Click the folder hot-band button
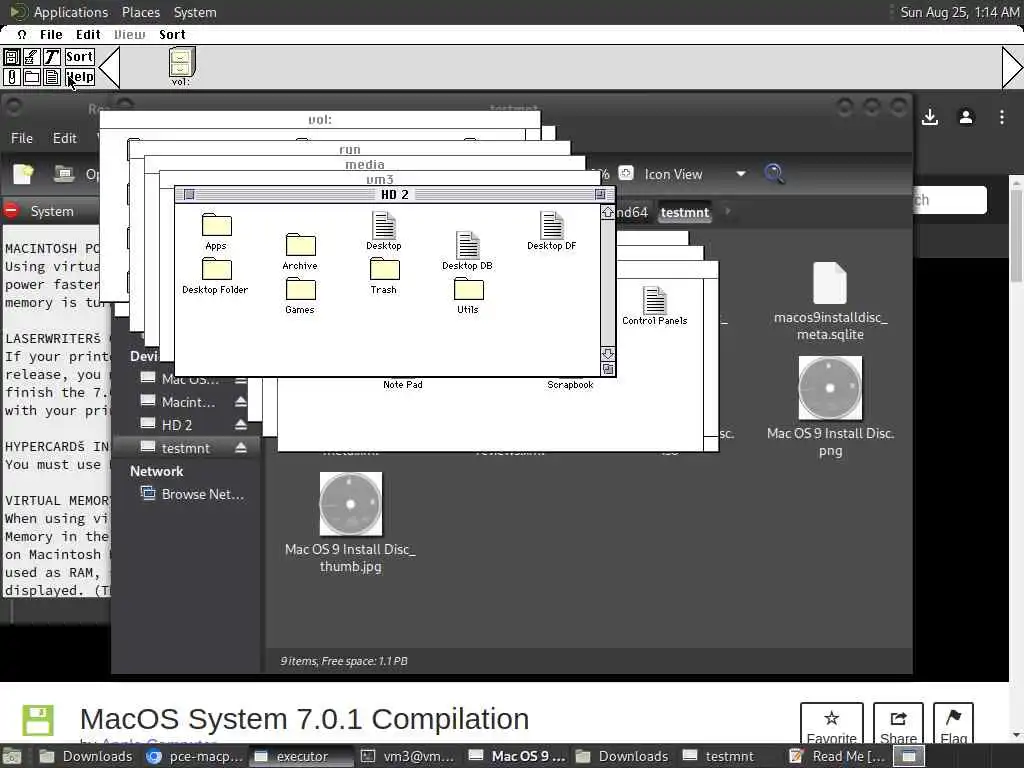The width and height of the screenshot is (1024, 768). click(31, 77)
